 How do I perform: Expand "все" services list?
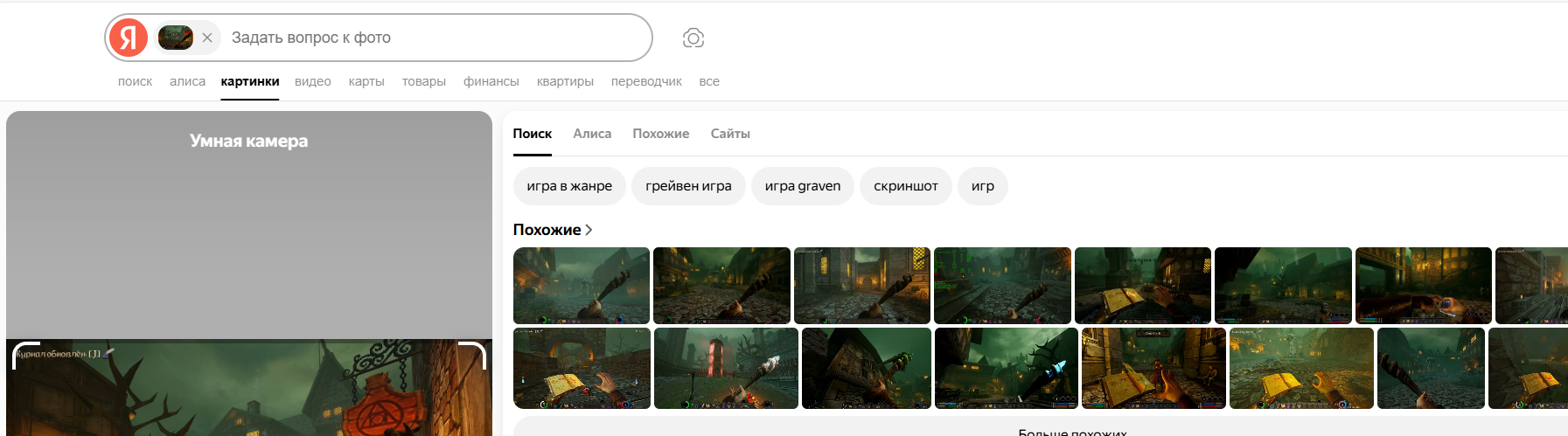click(709, 81)
